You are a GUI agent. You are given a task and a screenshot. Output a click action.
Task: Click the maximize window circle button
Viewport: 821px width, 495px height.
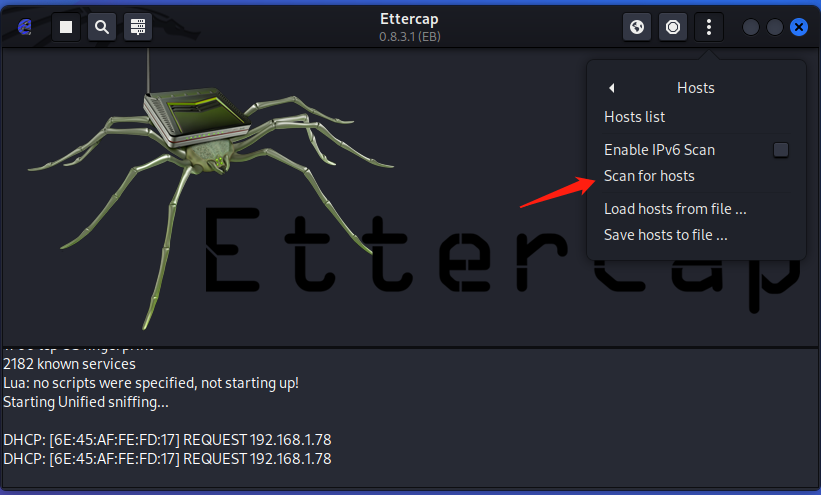point(775,27)
